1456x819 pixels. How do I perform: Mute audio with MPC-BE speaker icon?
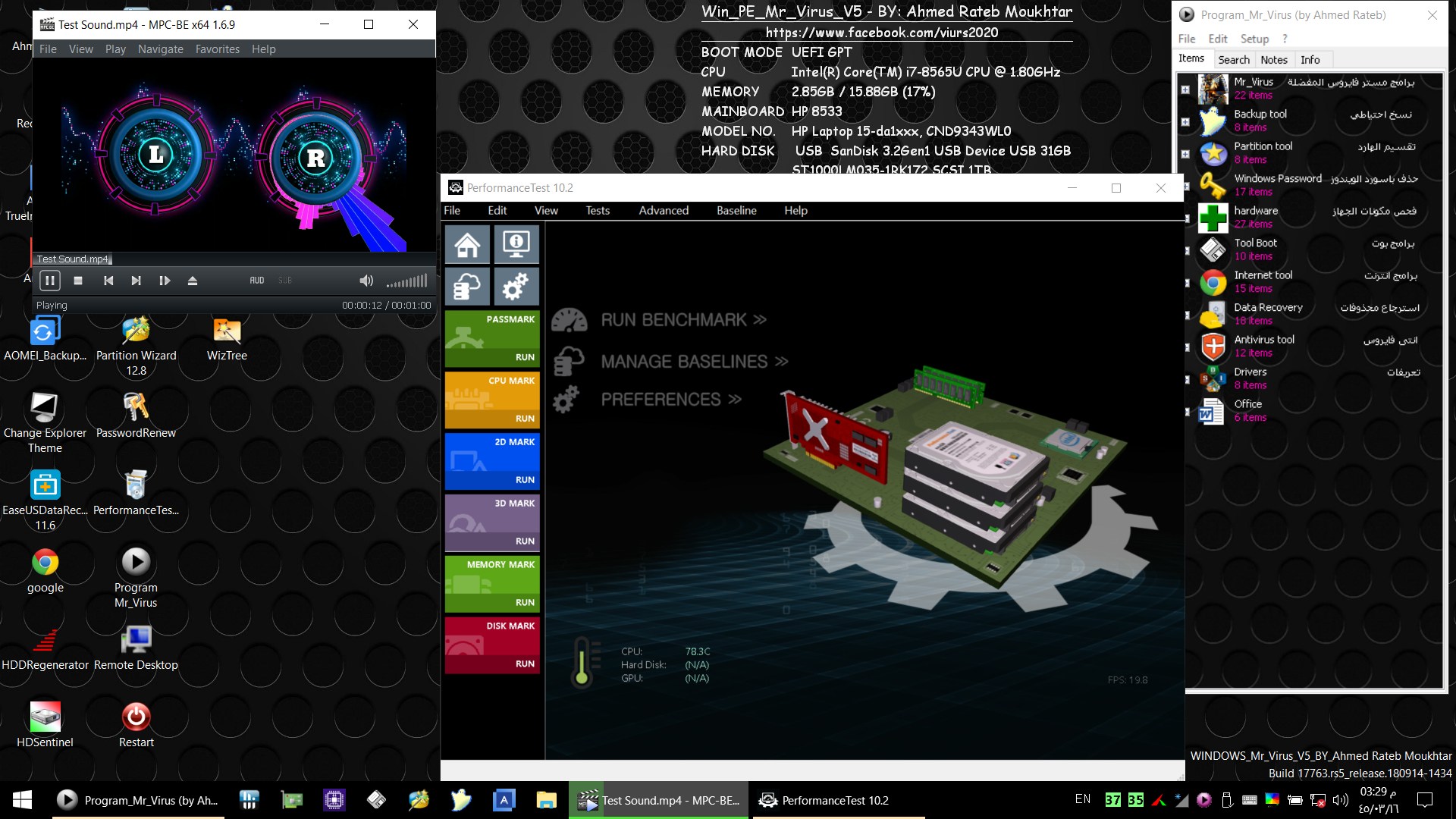(x=366, y=281)
